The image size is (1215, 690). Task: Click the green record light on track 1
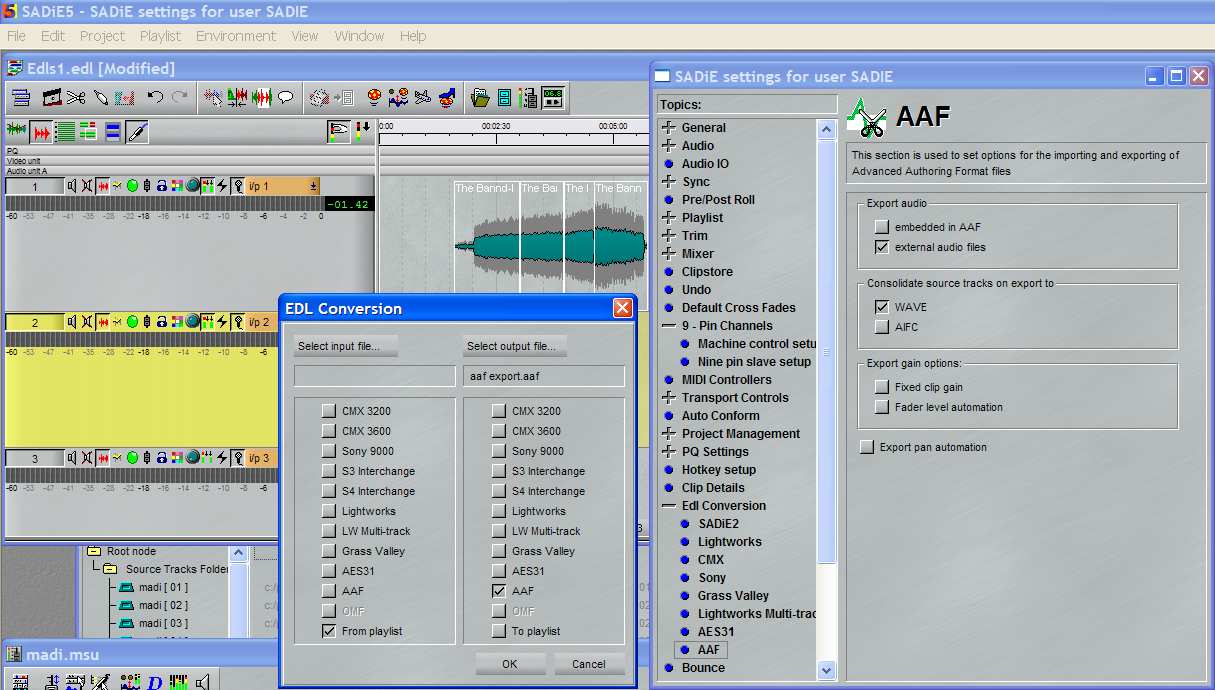tap(132, 186)
